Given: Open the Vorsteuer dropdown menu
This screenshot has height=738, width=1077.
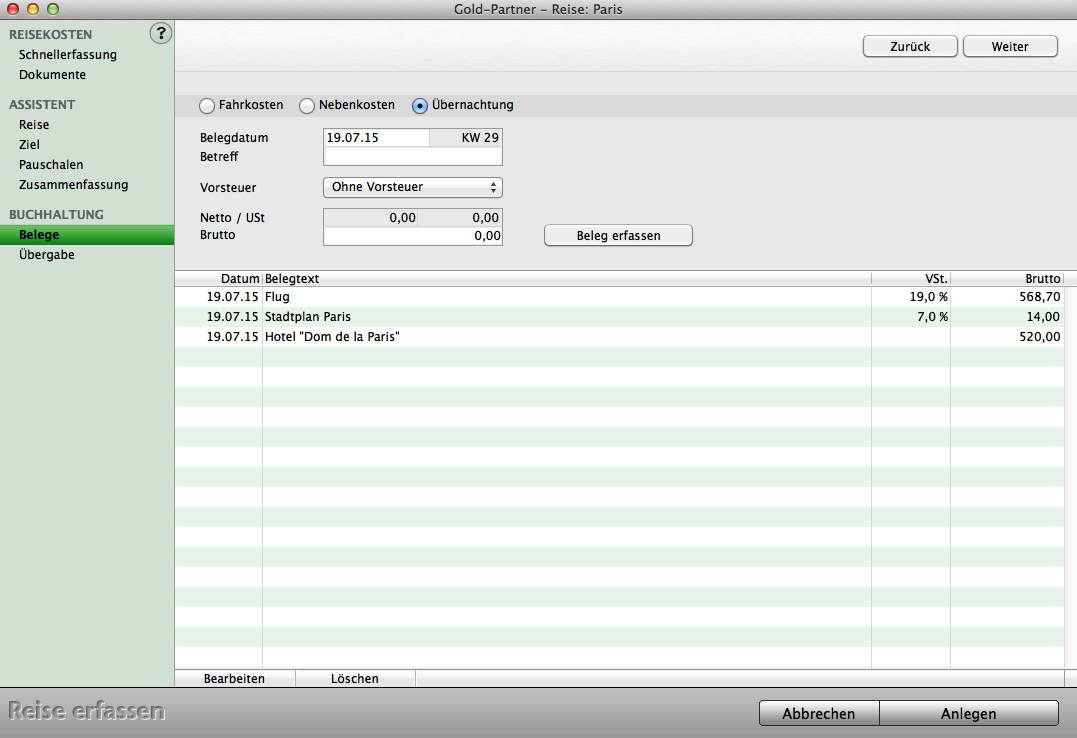Looking at the screenshot, I should point(412,187).
